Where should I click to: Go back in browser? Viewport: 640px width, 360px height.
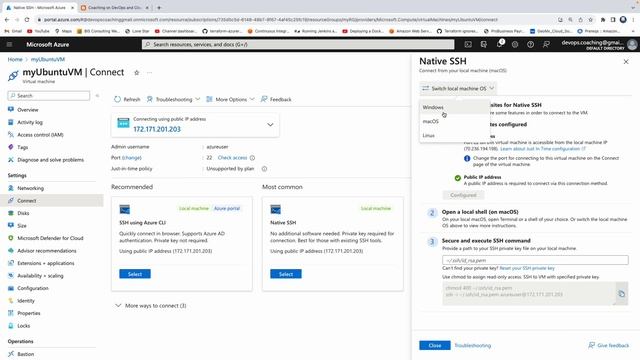7,20
